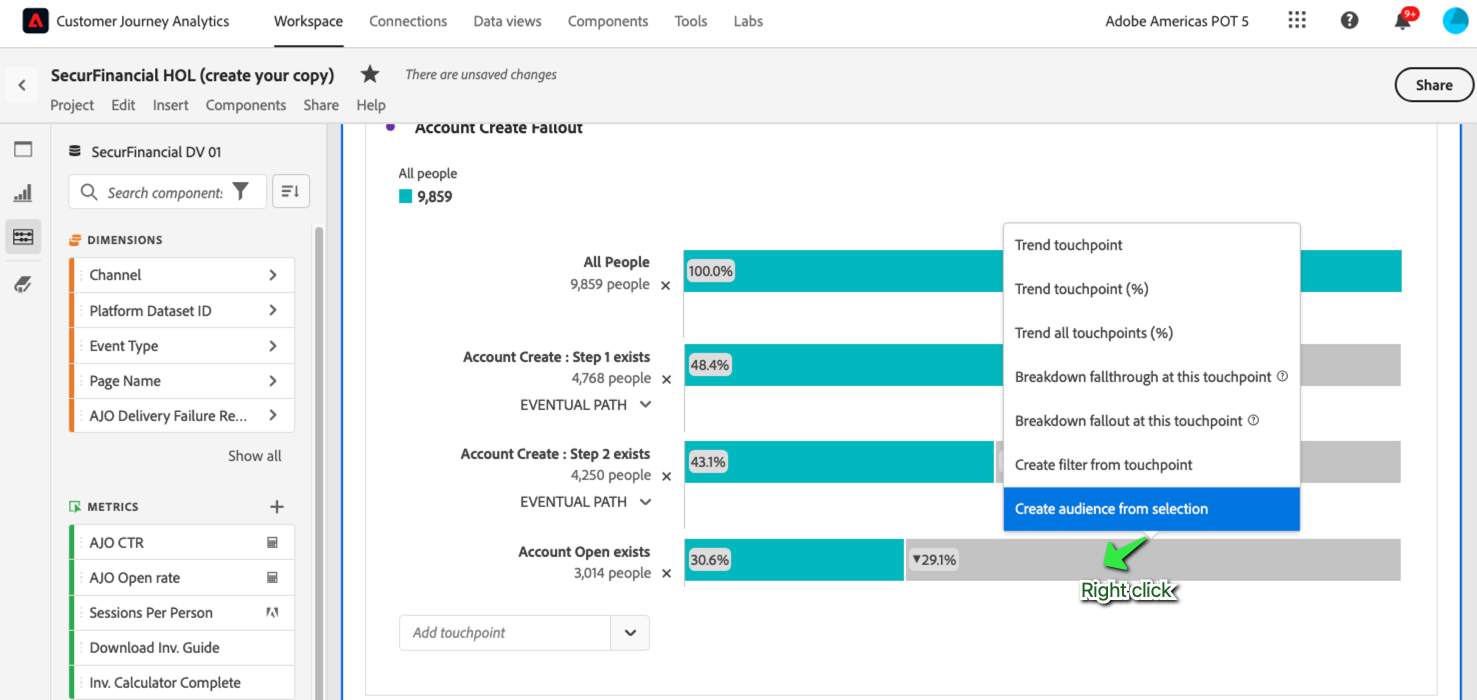
Task: Open the Panels icon in left rail
Action: pos(23,150)
